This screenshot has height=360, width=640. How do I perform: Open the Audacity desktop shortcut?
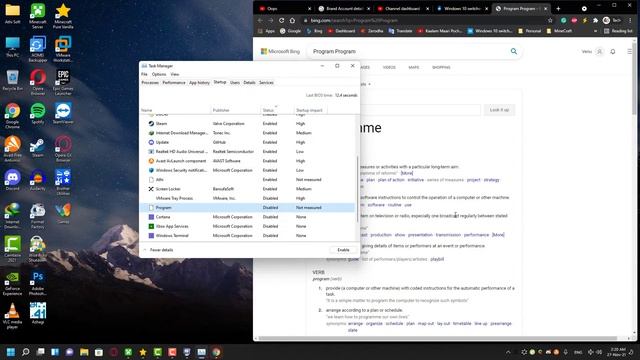[38, 180]
